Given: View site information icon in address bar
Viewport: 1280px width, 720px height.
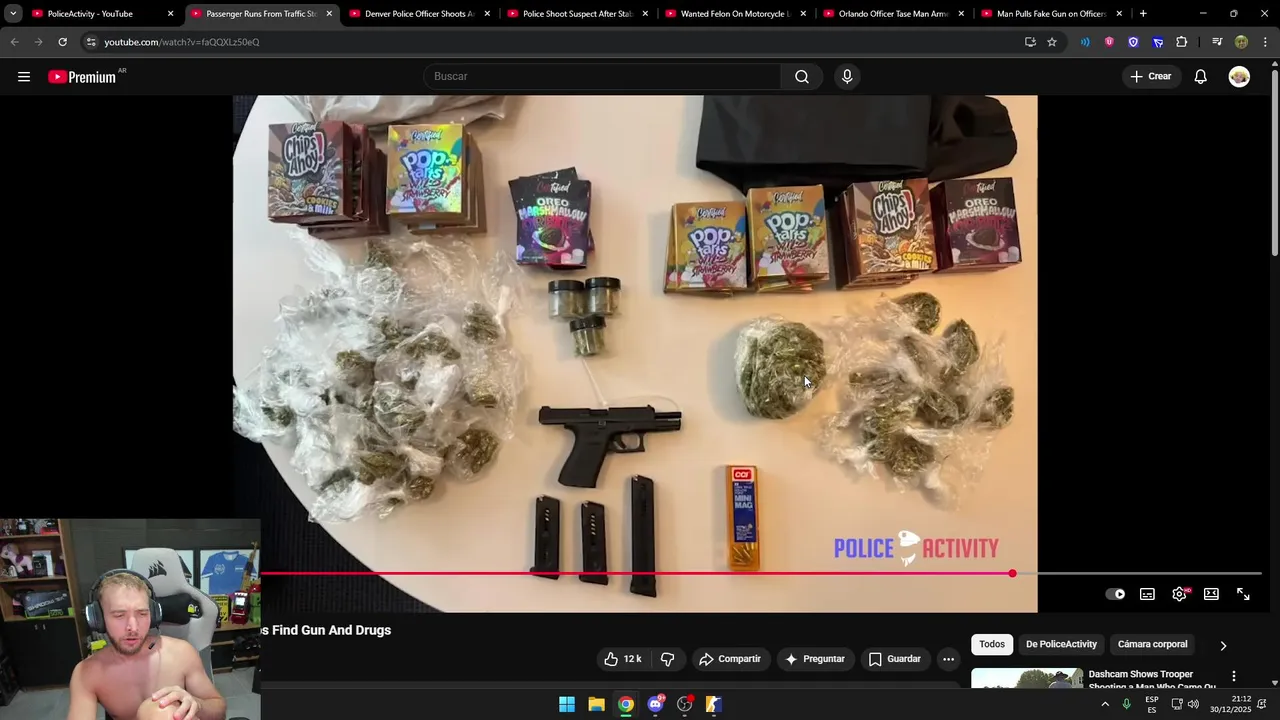Looking at the screenshot, I should (x=91, y=42).
